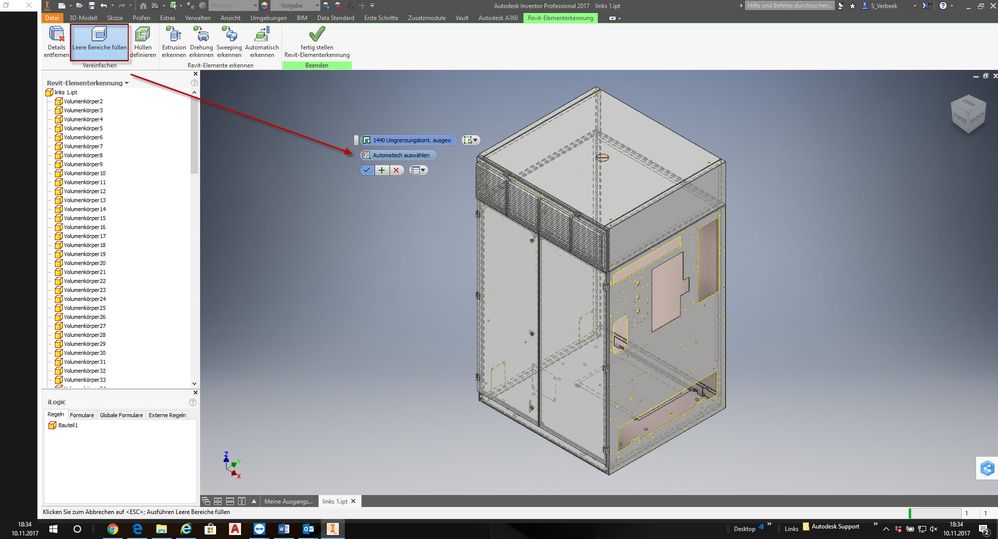Open mini-toolbar options menu dropdown

[x=418, y=171]
